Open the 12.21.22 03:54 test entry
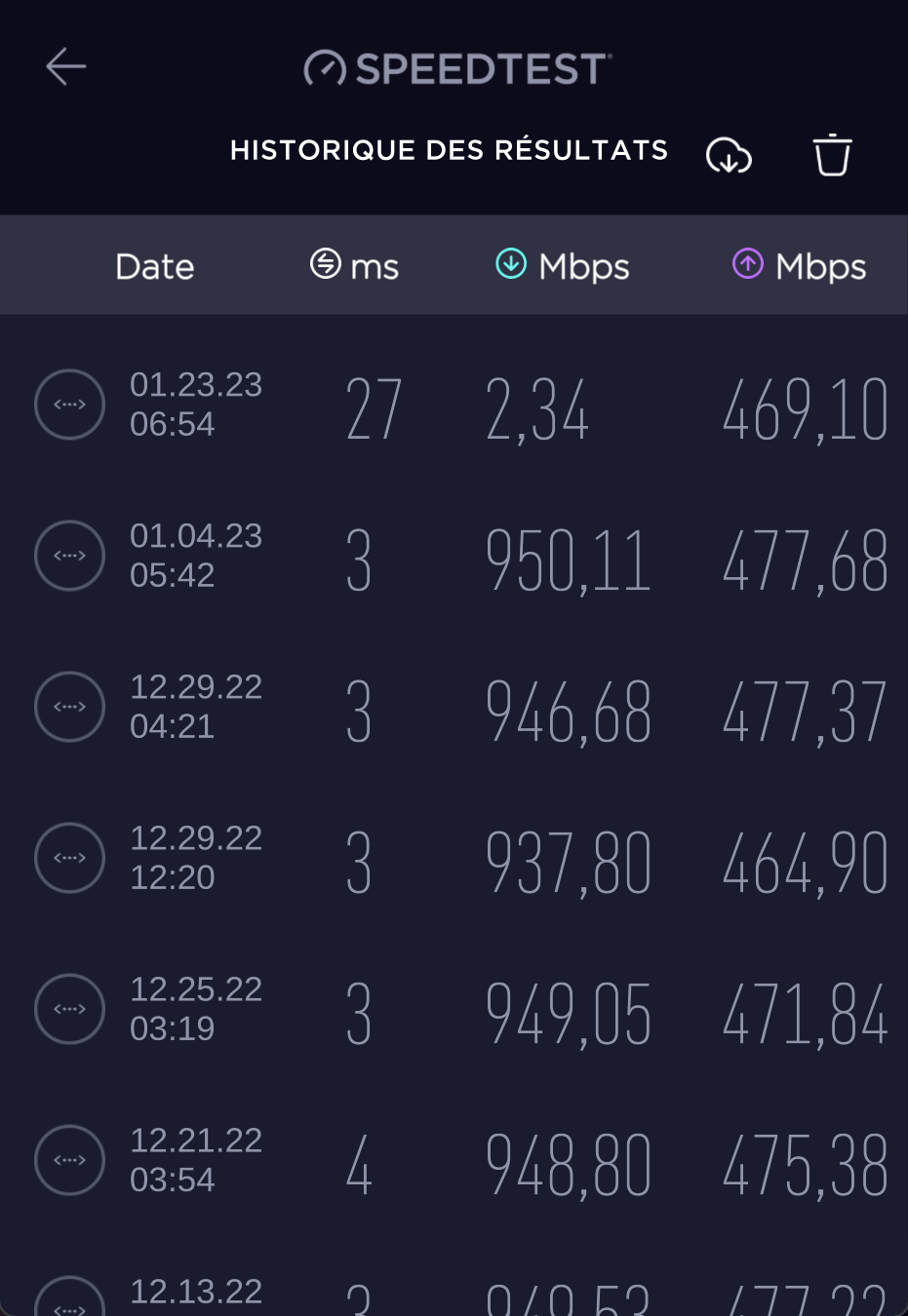This screenshot has height=1316, width=908. tap(195, 1159)
